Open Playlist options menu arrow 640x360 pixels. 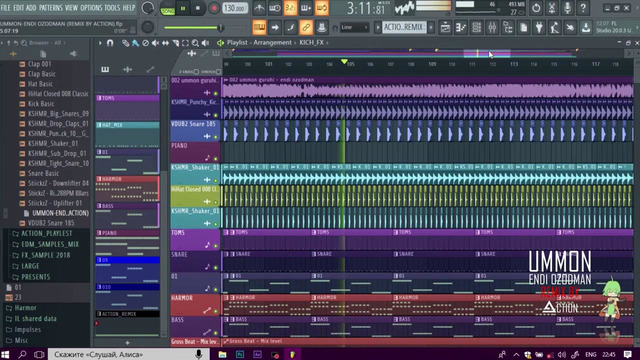tap(100, 43)
